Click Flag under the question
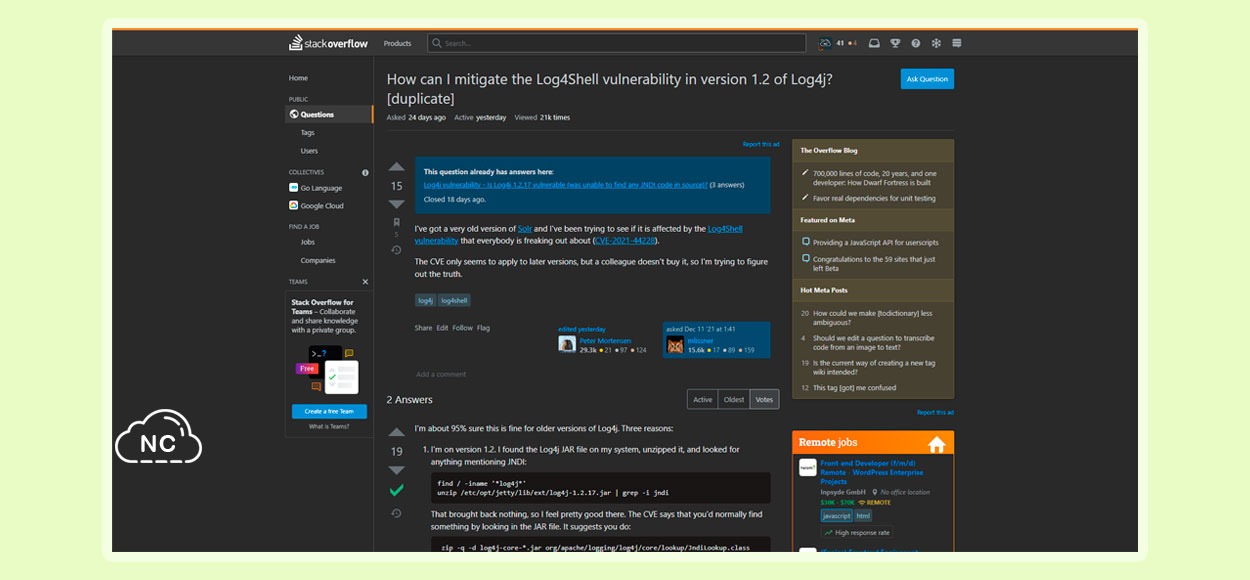1250x580 pixels. coord(483,328)
